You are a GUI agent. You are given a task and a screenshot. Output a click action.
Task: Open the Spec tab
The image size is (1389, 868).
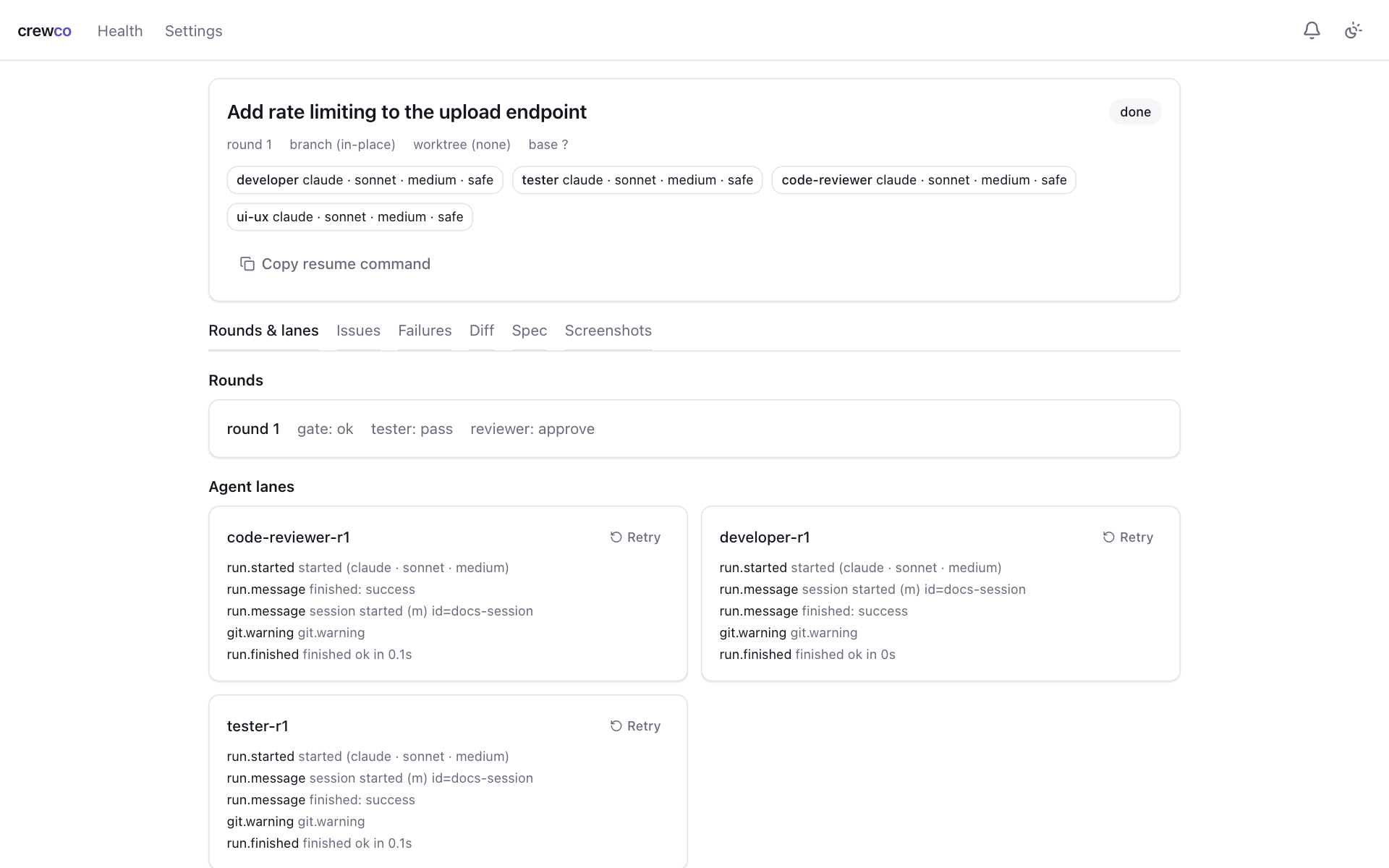coord(530,331)
